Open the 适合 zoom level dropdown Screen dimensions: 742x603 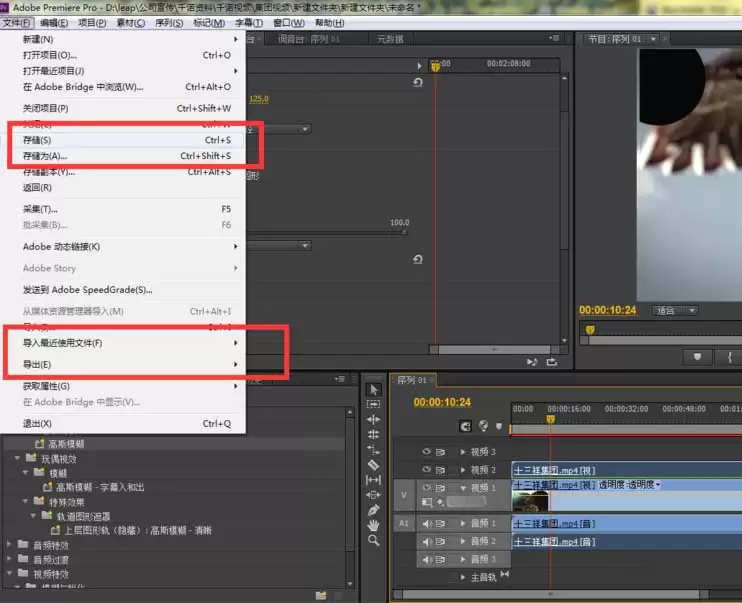676,310
